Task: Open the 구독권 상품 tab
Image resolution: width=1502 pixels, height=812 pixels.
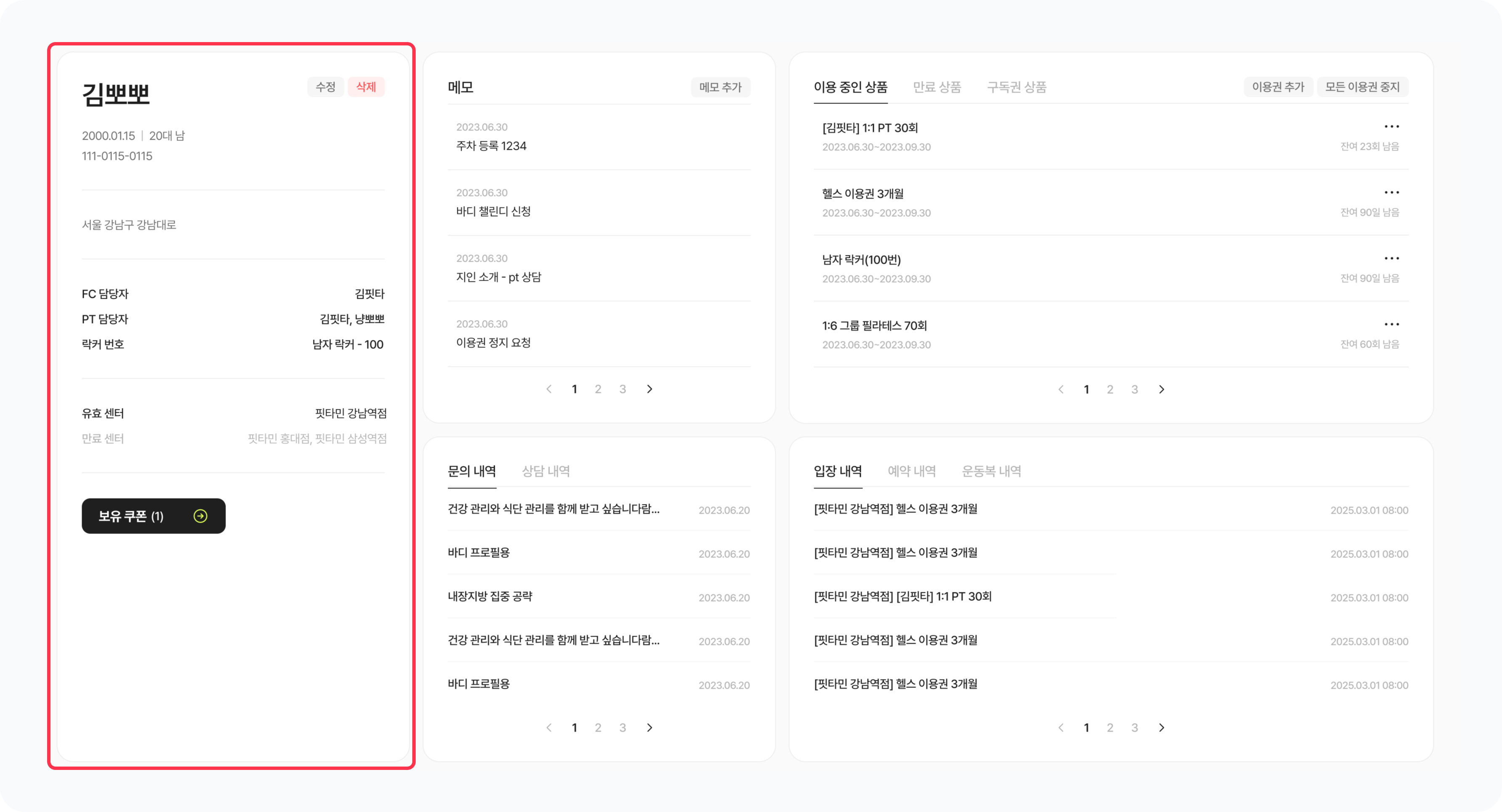Action: 1016,87
